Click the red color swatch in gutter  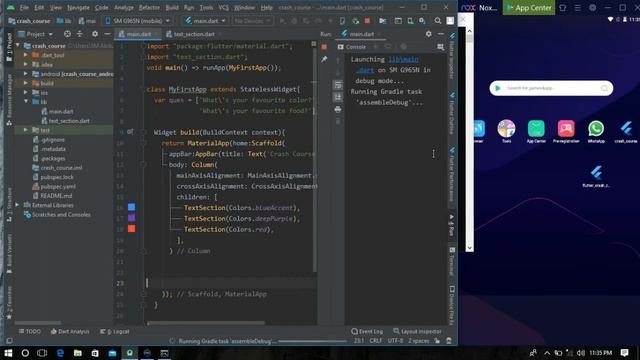tap(131, 229)
